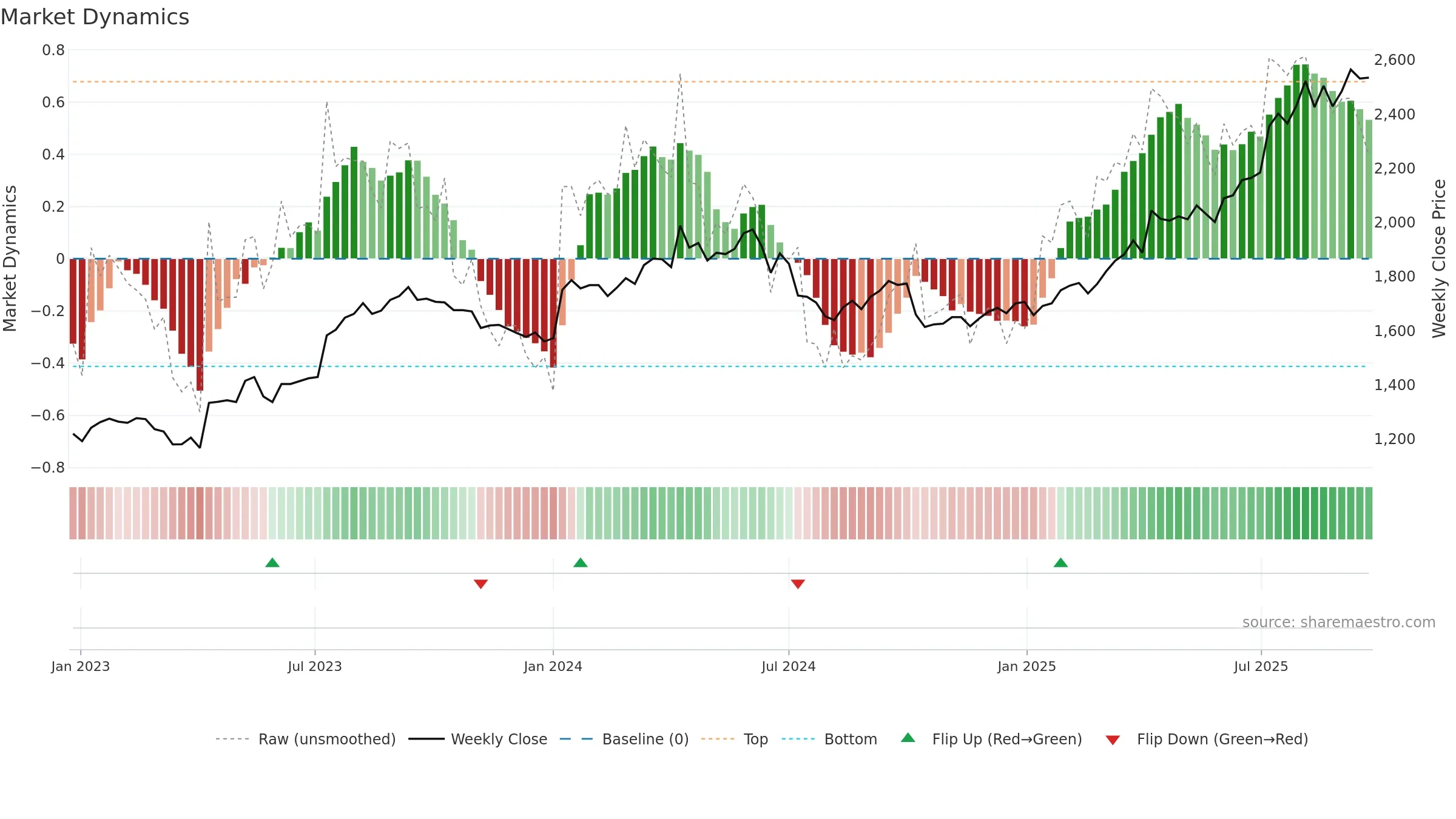Click the red Flip Down legend triangle

[x=1113, y=740]
